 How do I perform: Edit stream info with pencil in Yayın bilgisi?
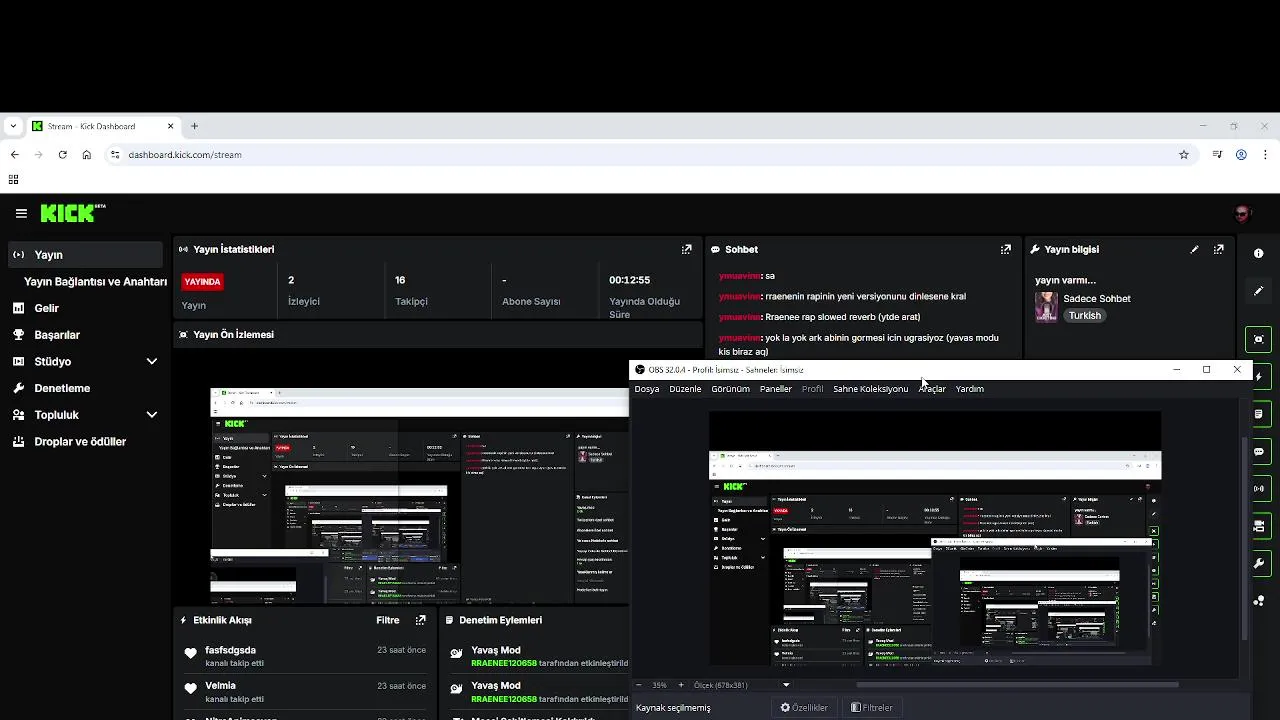click(x=1194, y=249)
